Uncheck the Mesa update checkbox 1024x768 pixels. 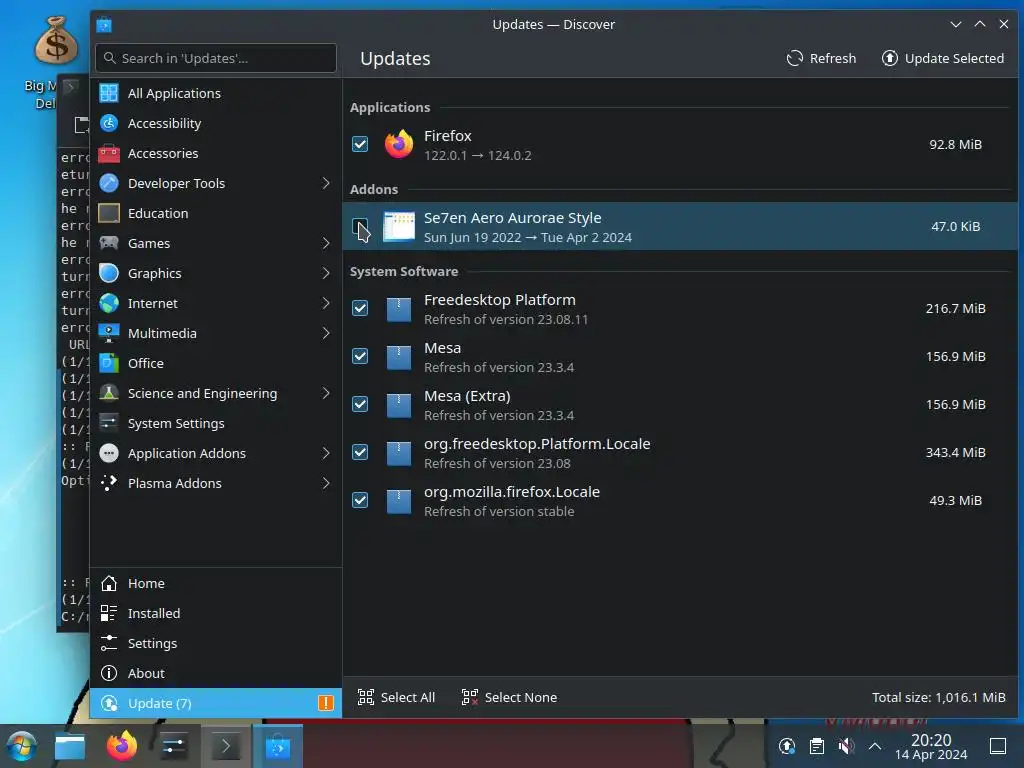point(360,357)
